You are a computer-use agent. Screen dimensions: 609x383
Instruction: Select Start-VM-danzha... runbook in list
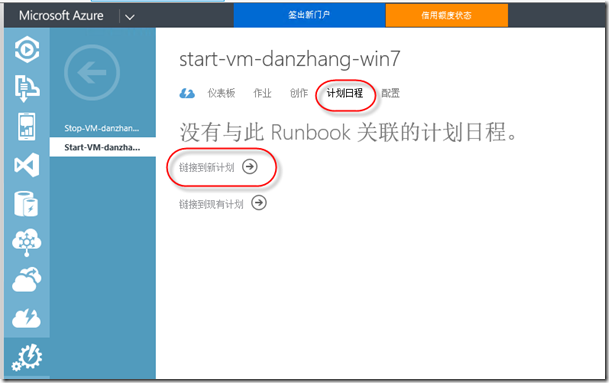103,147
